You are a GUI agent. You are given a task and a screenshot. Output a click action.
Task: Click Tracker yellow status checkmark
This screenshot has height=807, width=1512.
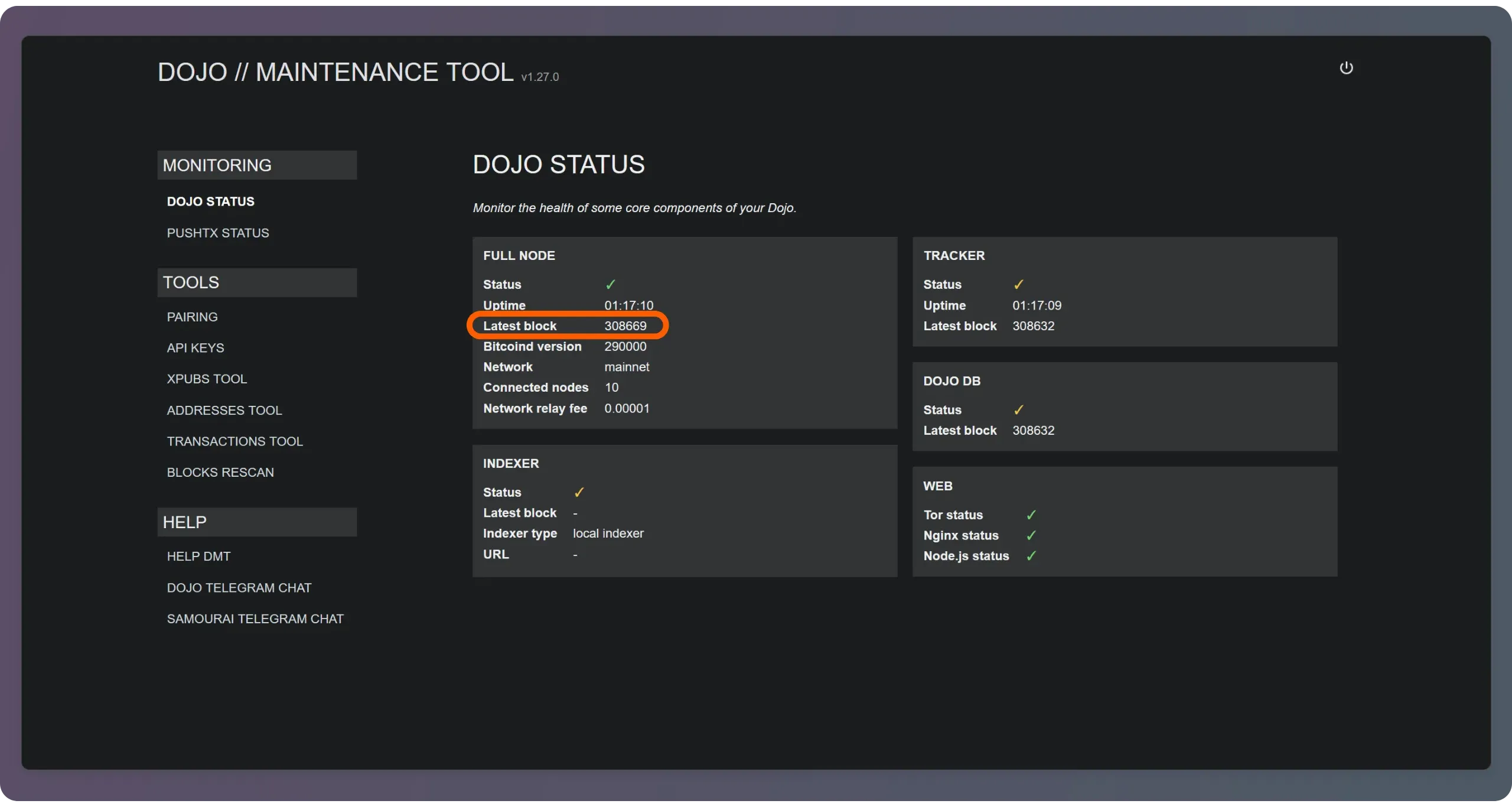1018,285
